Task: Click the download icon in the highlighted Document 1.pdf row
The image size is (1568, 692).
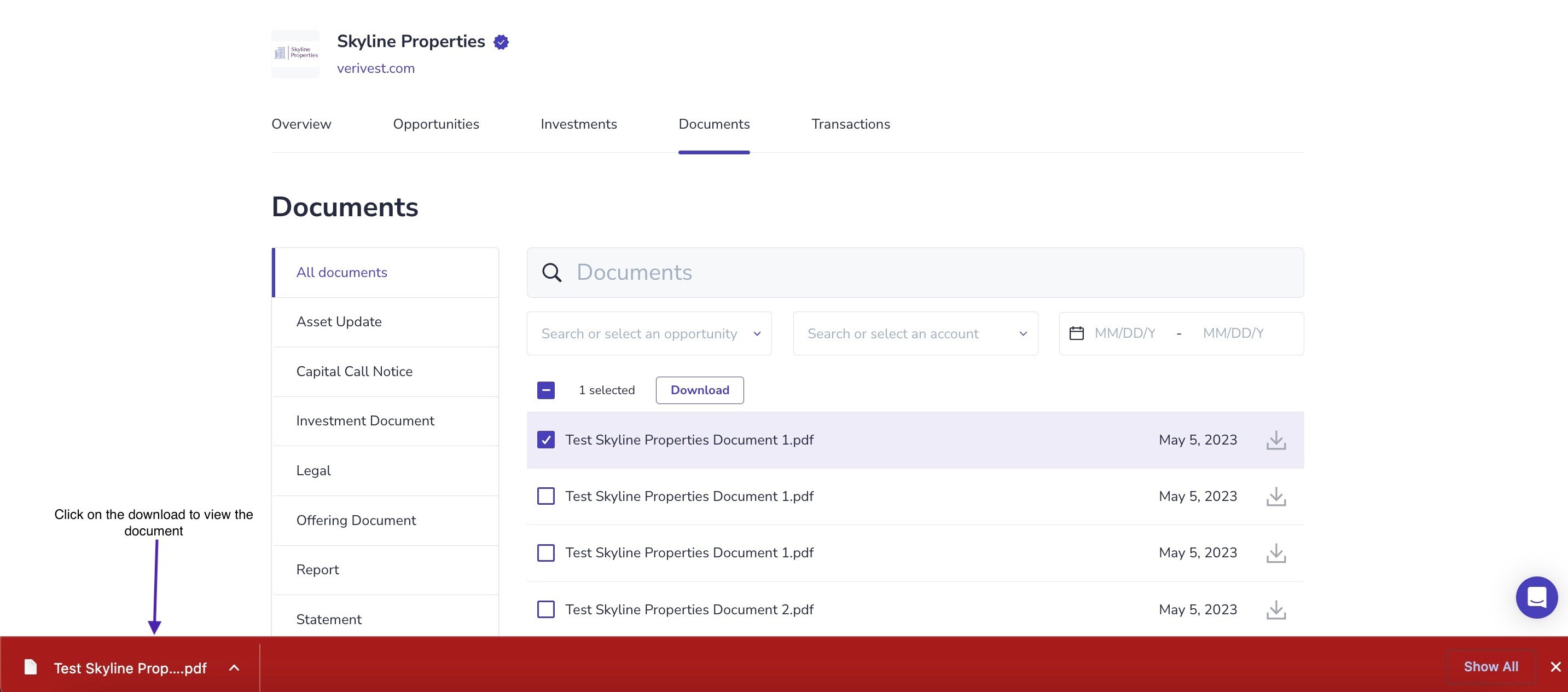Action: [x=1276, y=440]
